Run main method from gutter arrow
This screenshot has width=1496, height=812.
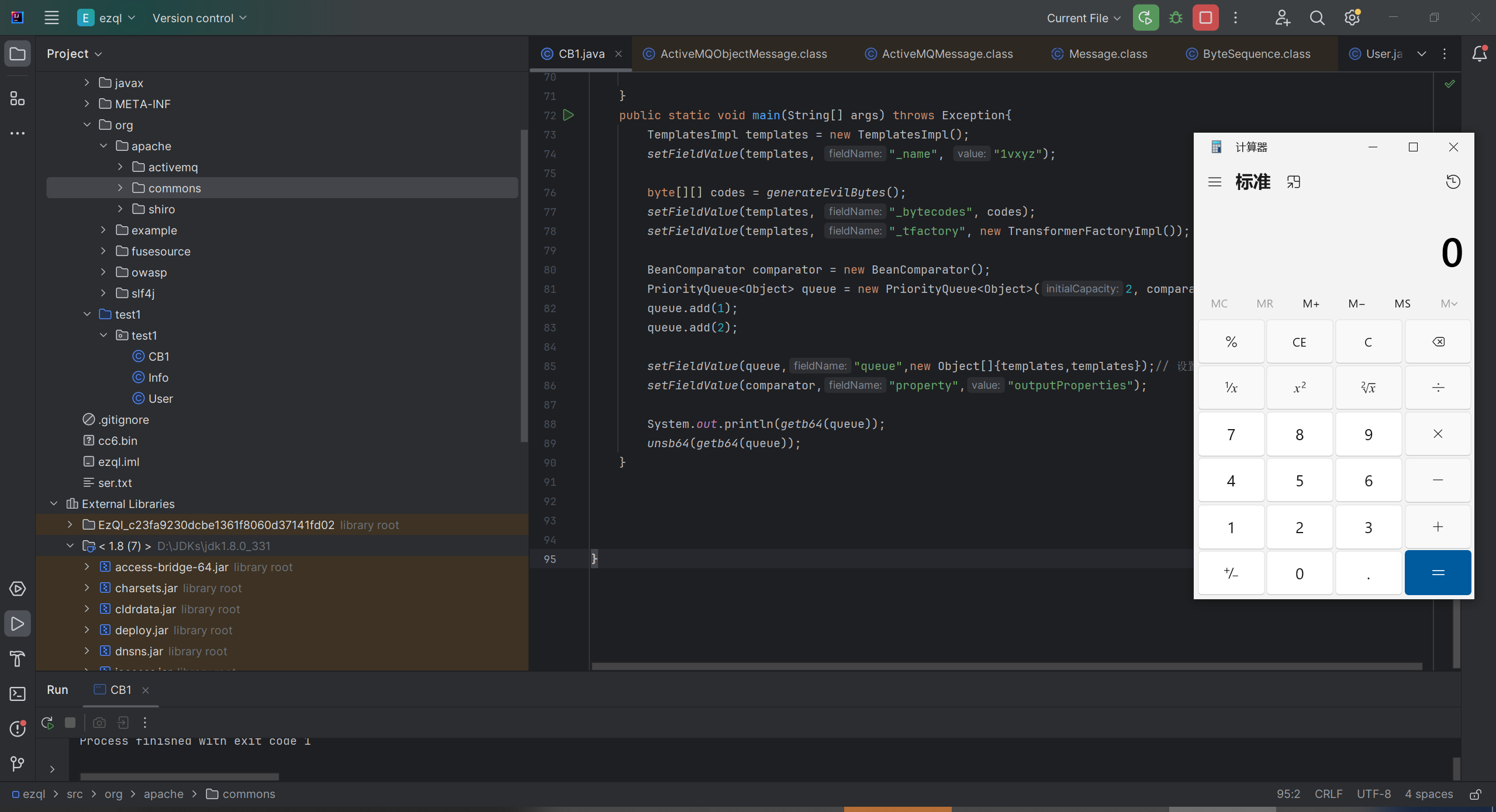tap(568, 115)
